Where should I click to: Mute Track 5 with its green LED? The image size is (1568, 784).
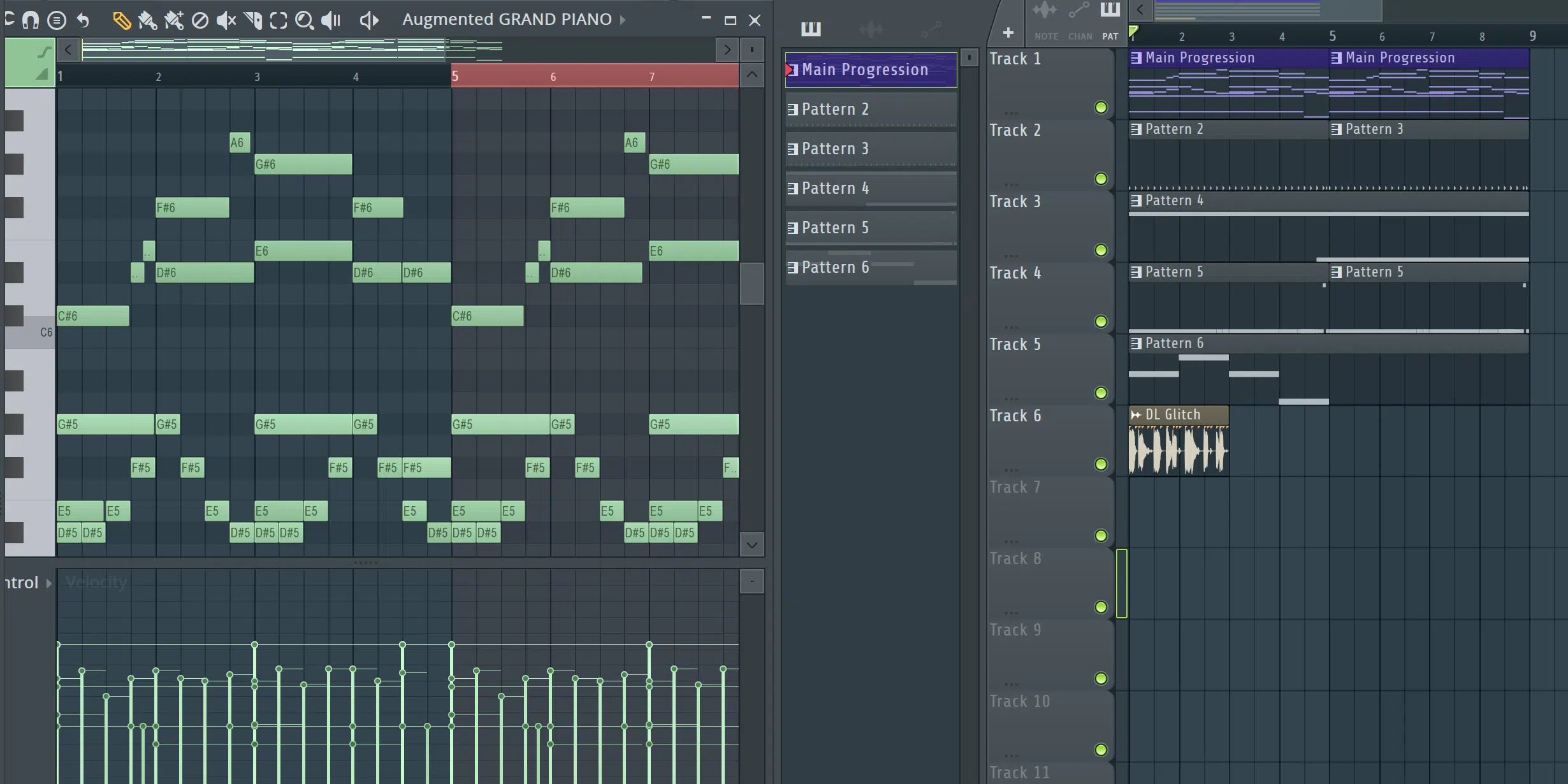pyautogui.click(x=1101, y=393)
